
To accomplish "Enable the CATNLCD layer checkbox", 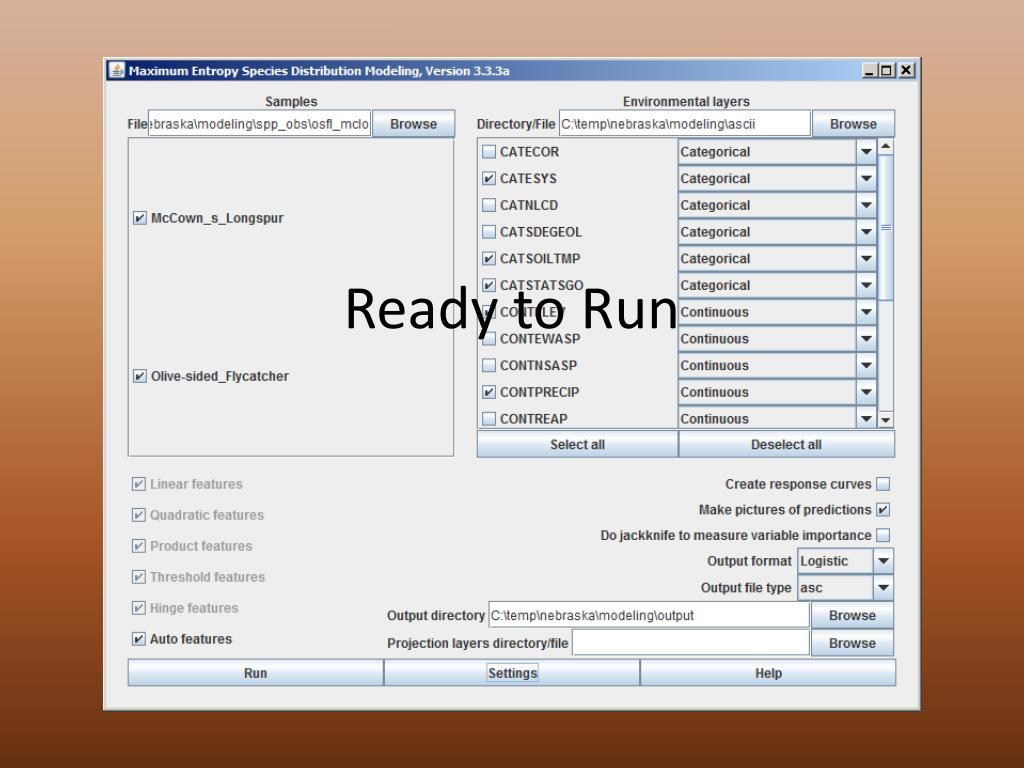I will (x=488, y=205).
